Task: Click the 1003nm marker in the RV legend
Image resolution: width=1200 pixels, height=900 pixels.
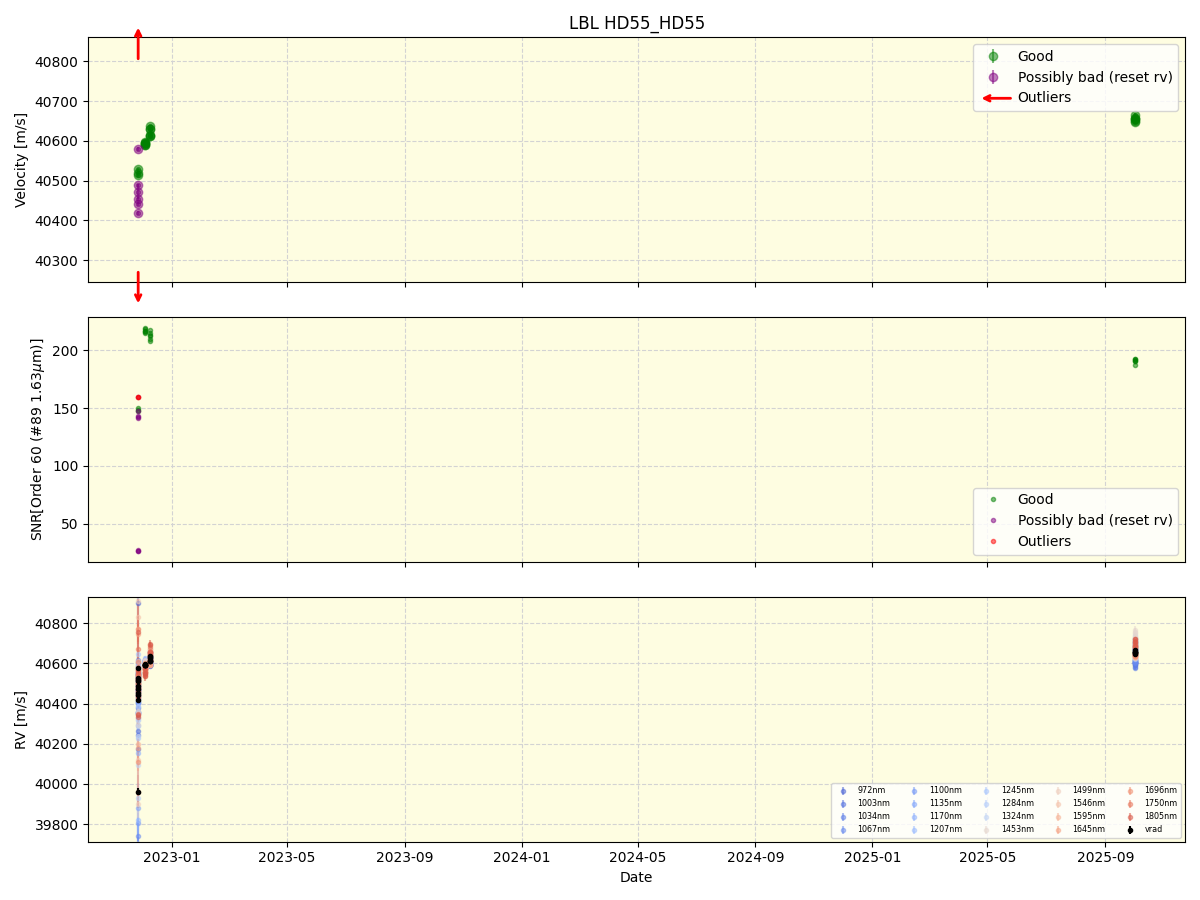Action: pos(843,804)
